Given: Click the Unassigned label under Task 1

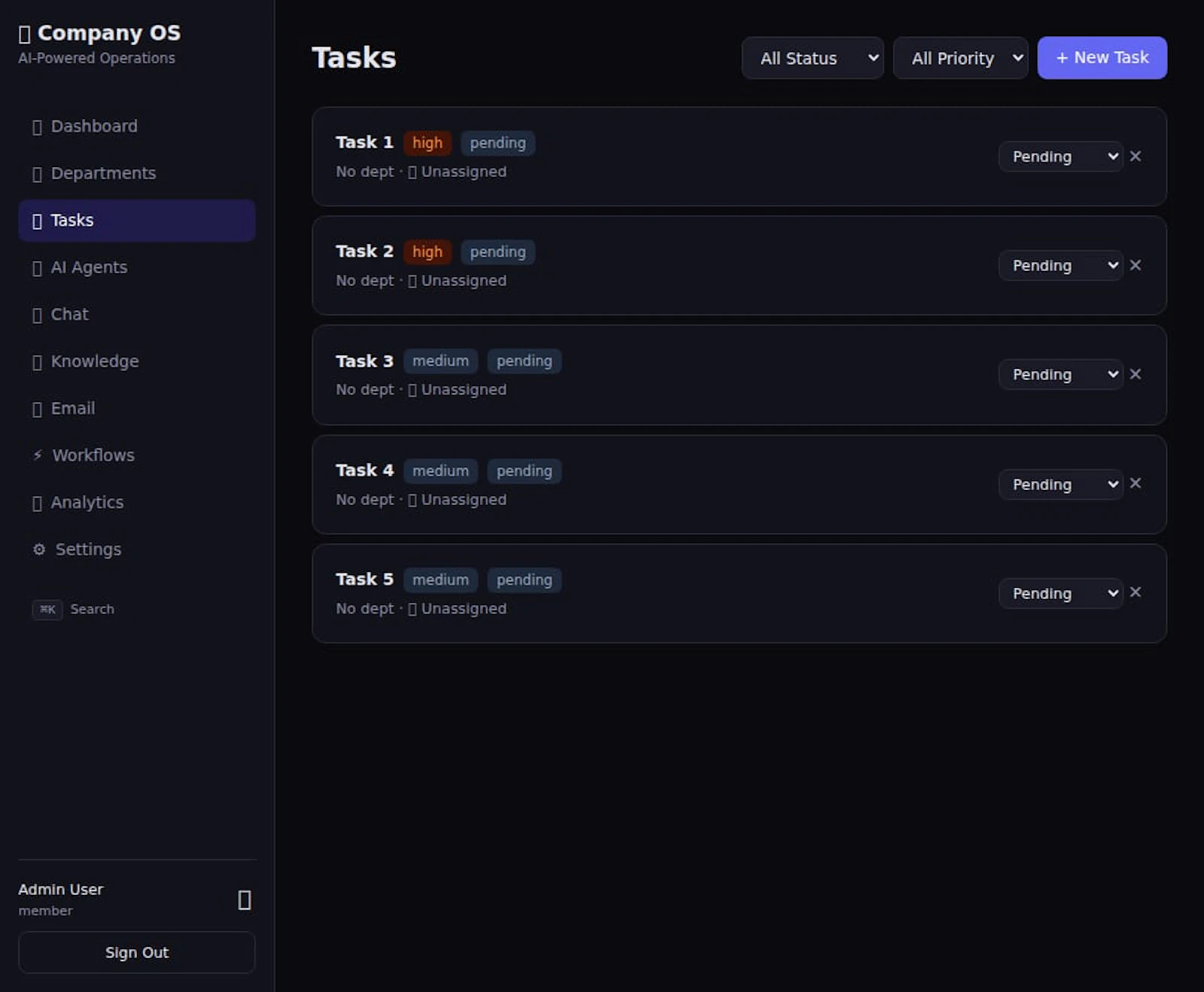Looking at the screenshot, I should pos(464,172).
